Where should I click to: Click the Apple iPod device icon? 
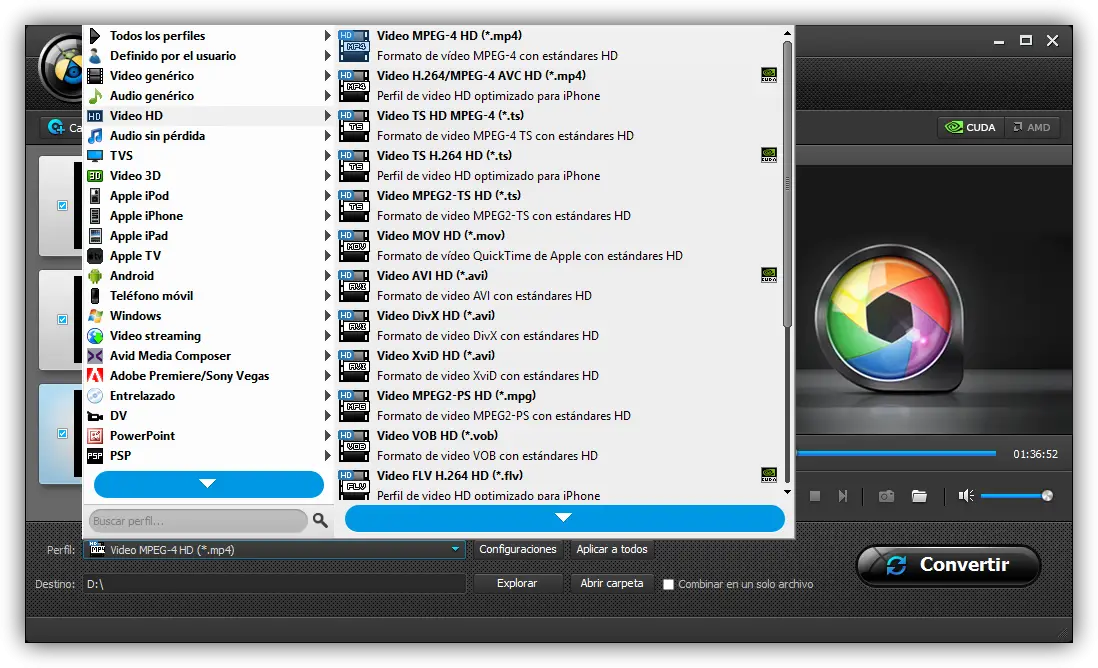[95, 196]
